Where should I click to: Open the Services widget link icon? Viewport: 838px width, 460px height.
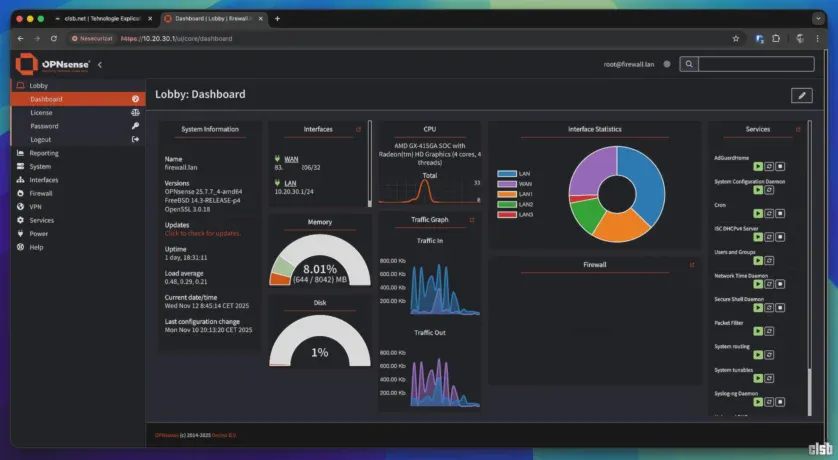tap(798, 129)
